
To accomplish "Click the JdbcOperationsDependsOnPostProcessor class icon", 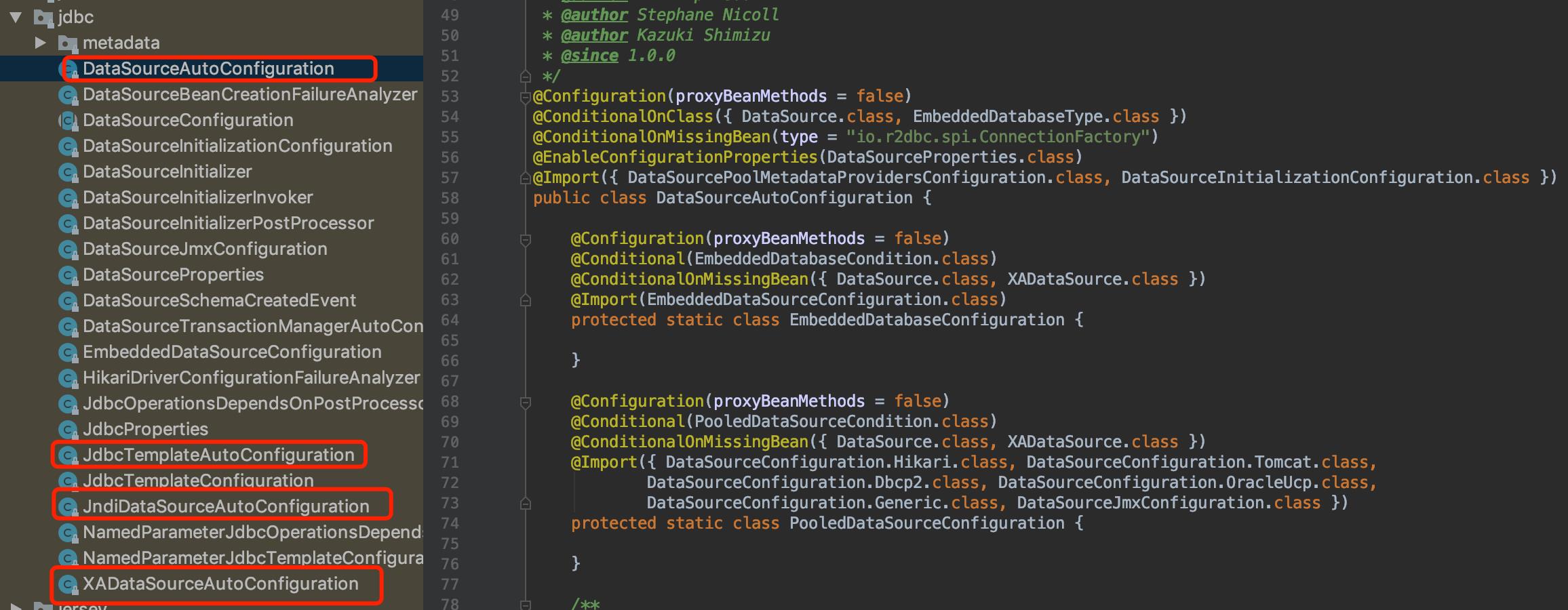I will coord(68,404).
